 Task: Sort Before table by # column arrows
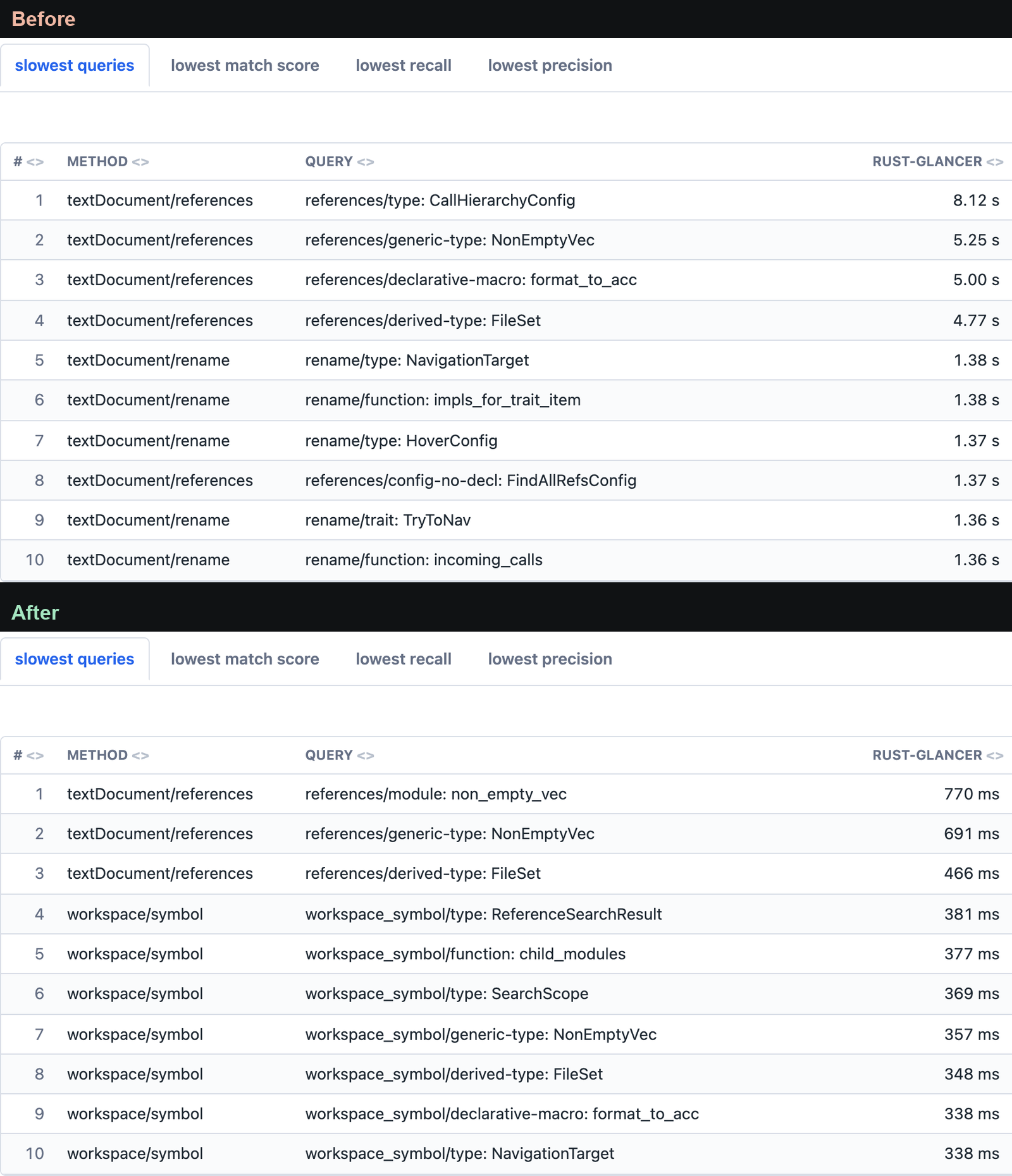tap(35, 162)
